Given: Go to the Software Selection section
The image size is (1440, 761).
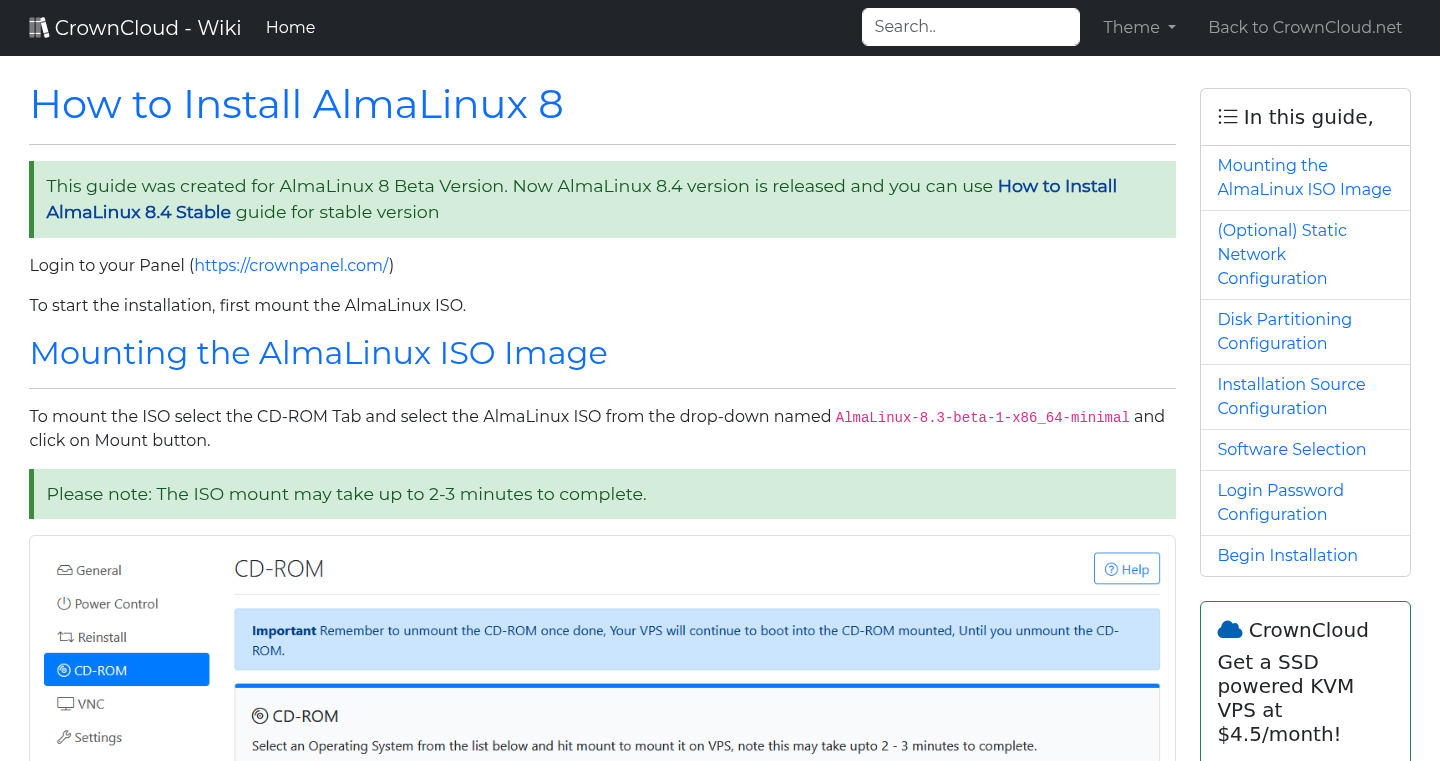Looking at the screenshot, I should click(1291, 449).
